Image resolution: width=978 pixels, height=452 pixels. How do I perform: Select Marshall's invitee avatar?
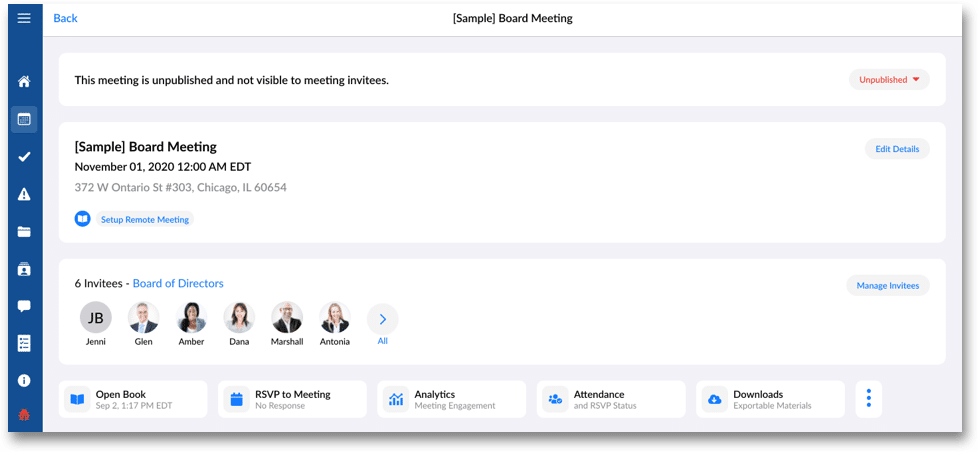(x=287, y=318)
